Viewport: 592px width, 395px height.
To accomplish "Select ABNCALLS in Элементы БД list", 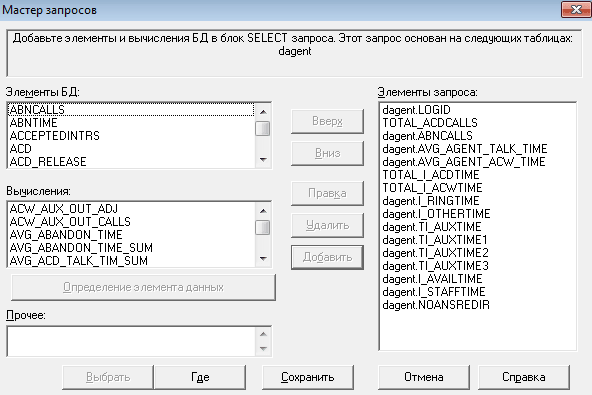I will (x=131, y=110).
